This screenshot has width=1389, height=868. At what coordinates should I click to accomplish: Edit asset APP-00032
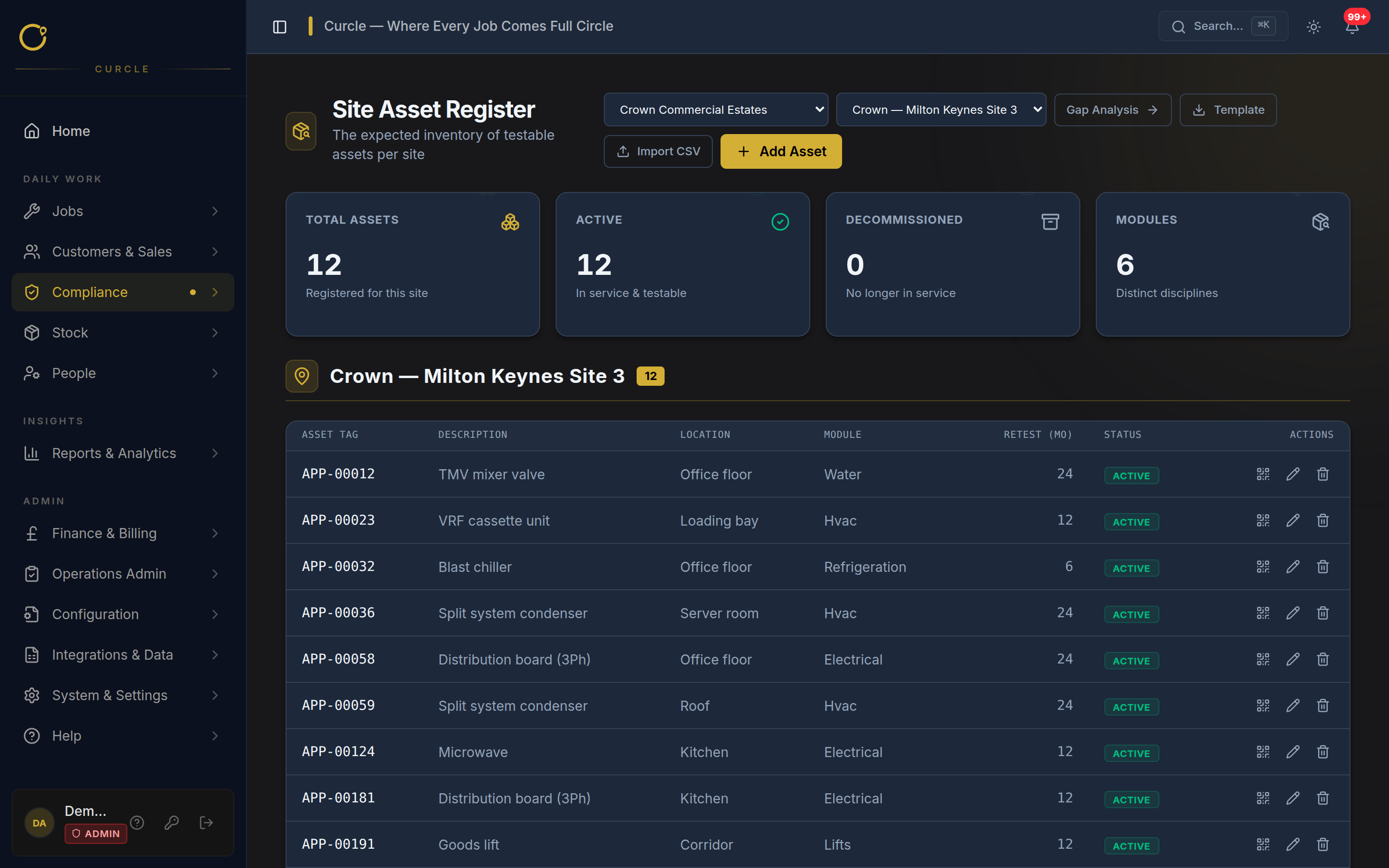(1293, 567)
